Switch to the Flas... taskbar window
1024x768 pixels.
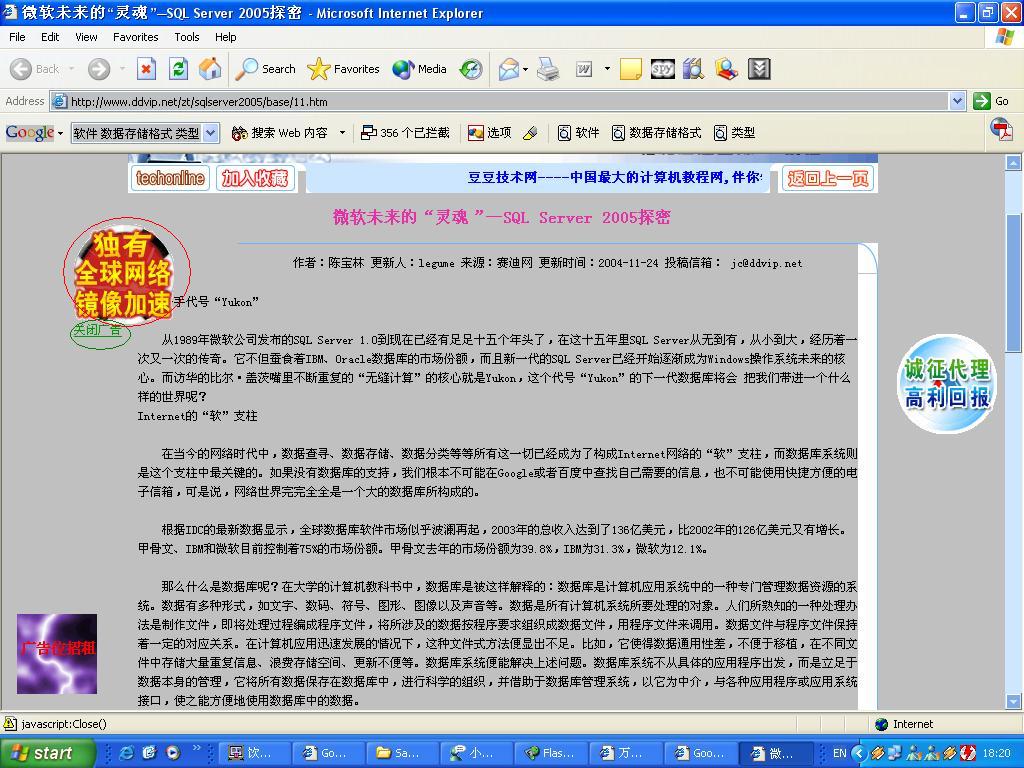point(551,753)
